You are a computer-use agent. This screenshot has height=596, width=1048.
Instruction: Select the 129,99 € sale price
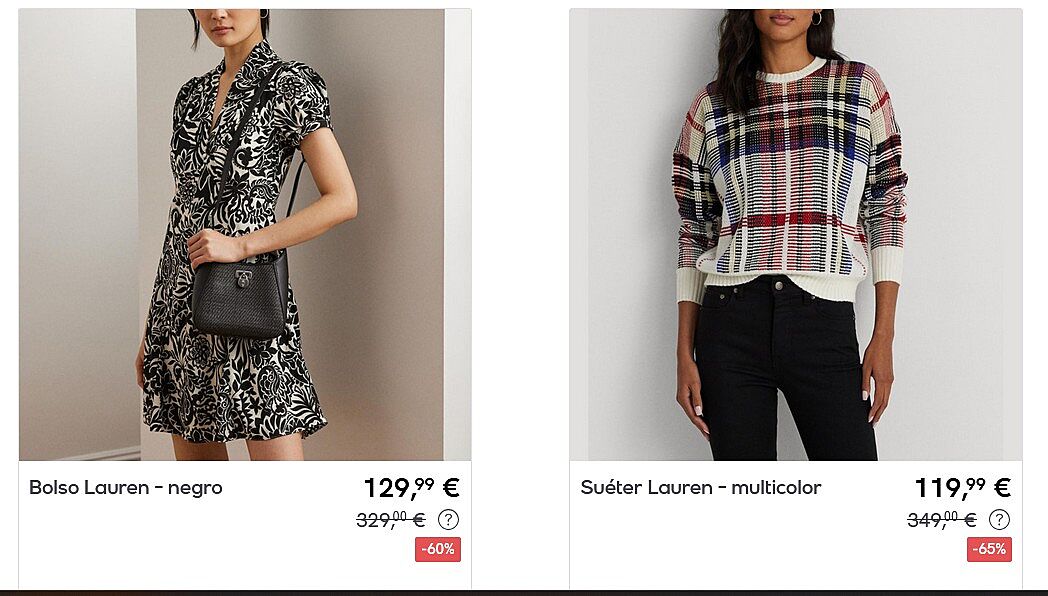coord(412,488)
